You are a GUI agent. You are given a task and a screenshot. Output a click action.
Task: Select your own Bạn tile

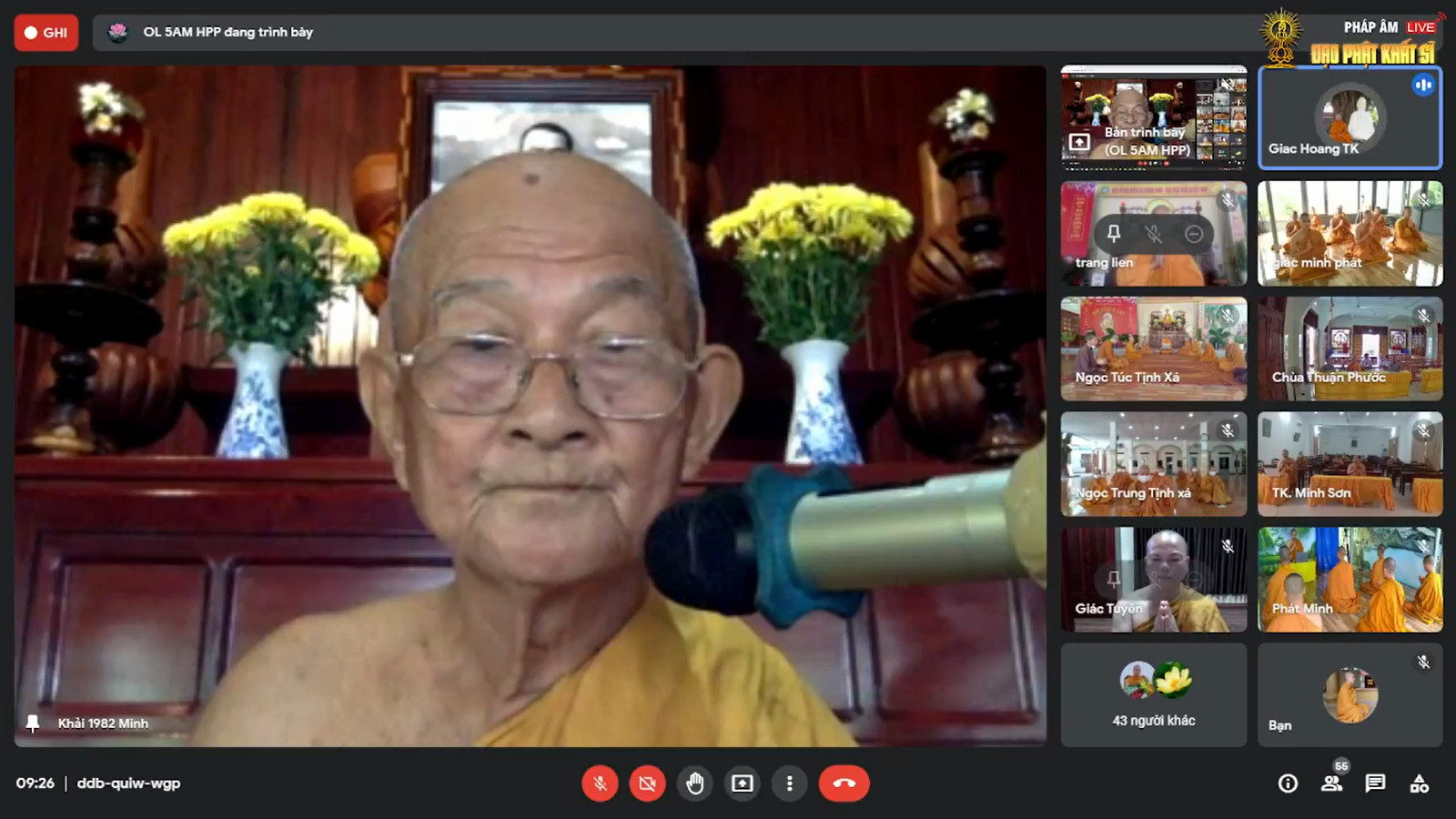(x=1350, y=695)
